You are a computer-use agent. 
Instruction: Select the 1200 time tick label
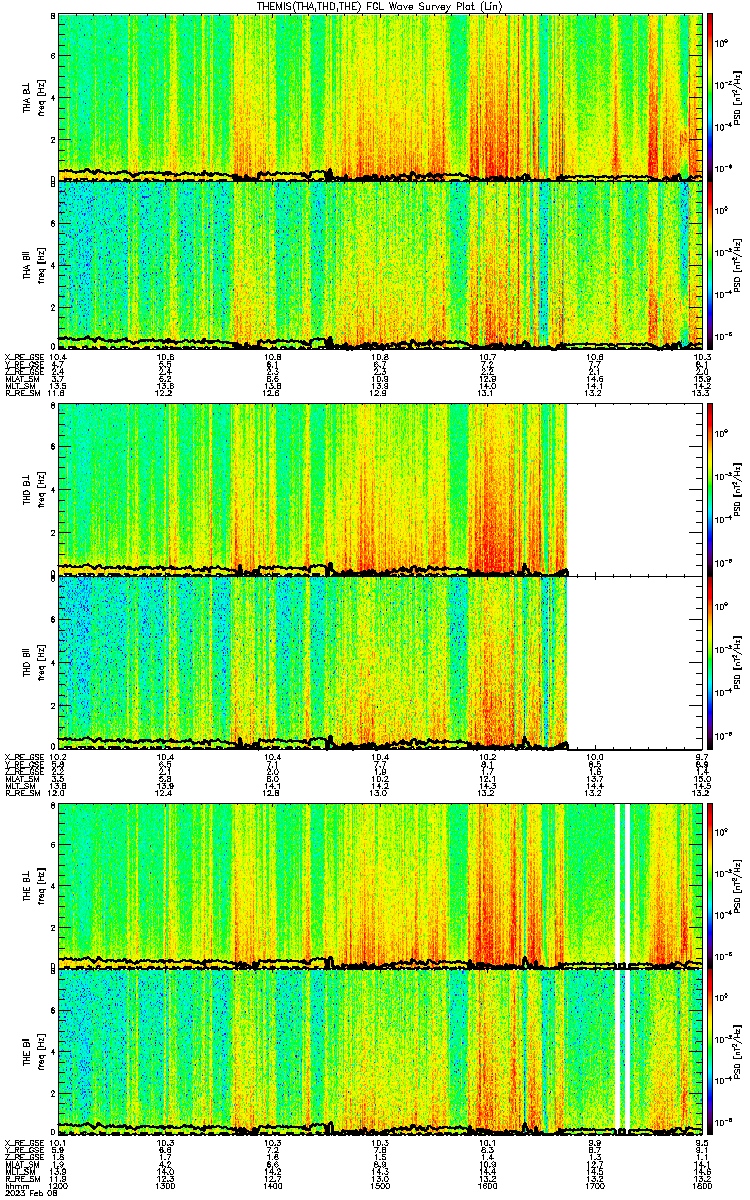click(x=58, y=1185)
